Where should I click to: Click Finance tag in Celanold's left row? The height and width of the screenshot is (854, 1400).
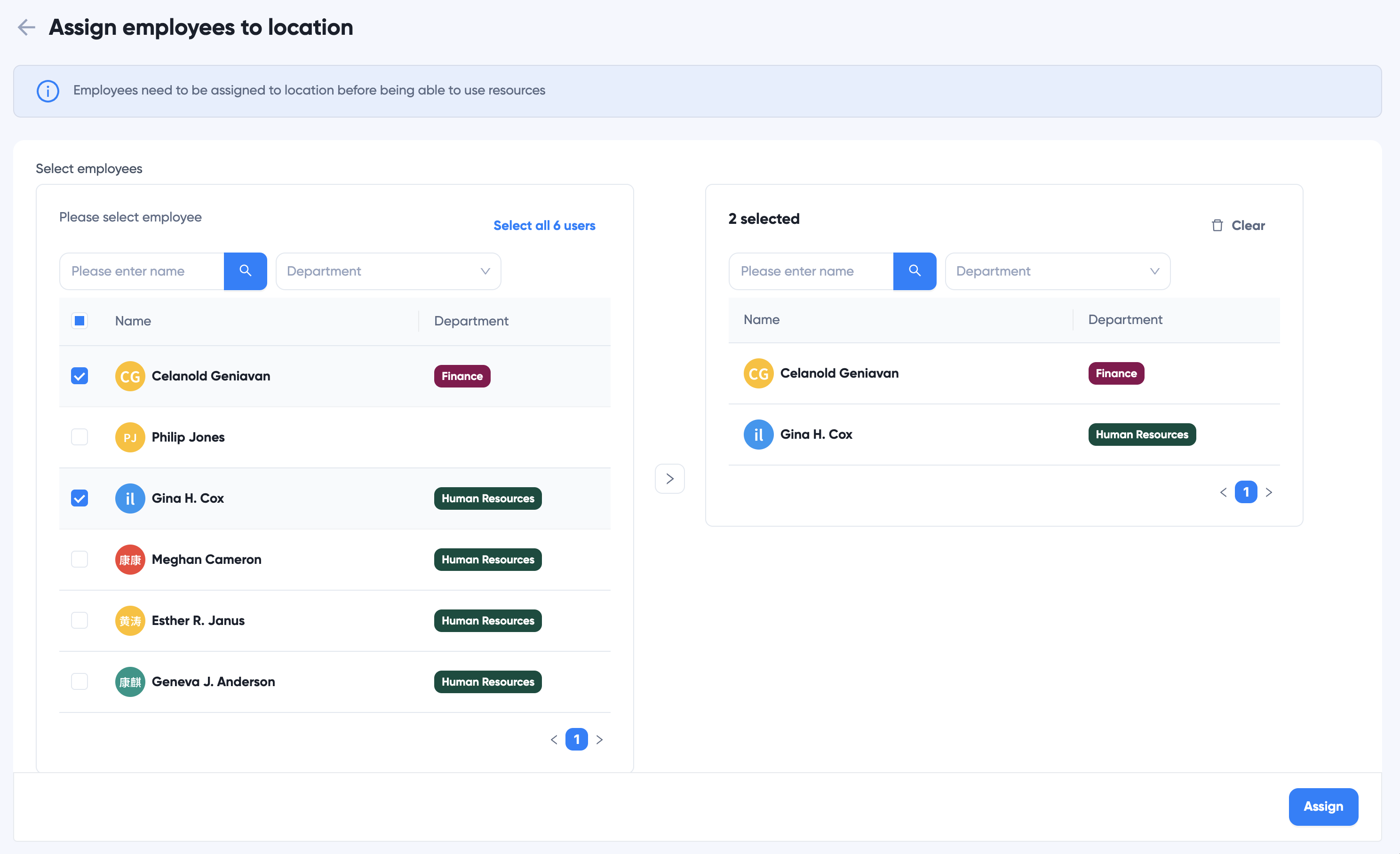[462, 376]
